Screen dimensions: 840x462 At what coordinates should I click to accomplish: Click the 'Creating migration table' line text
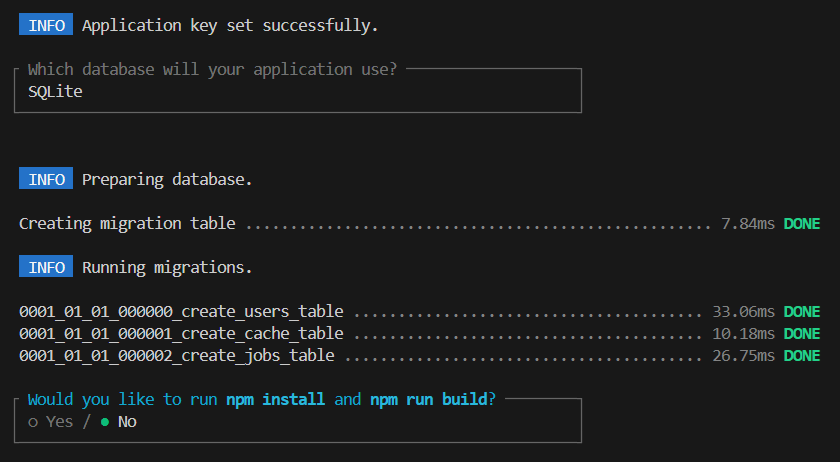[x=127, y=224]
